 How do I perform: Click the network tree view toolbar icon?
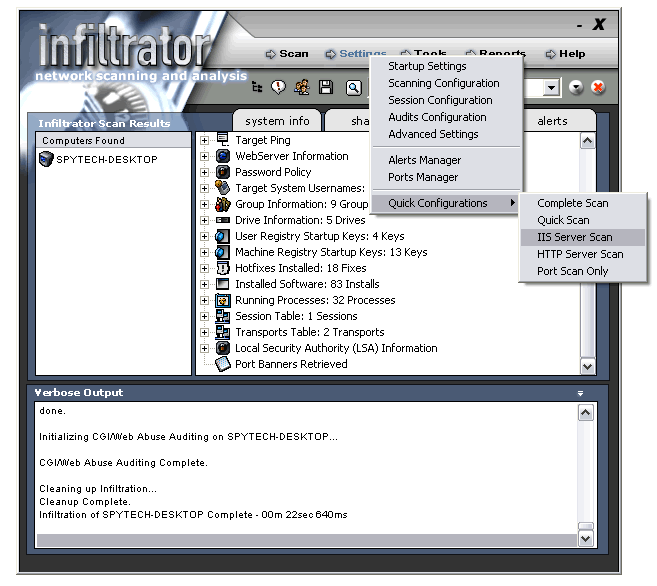(x=257, y=87)
